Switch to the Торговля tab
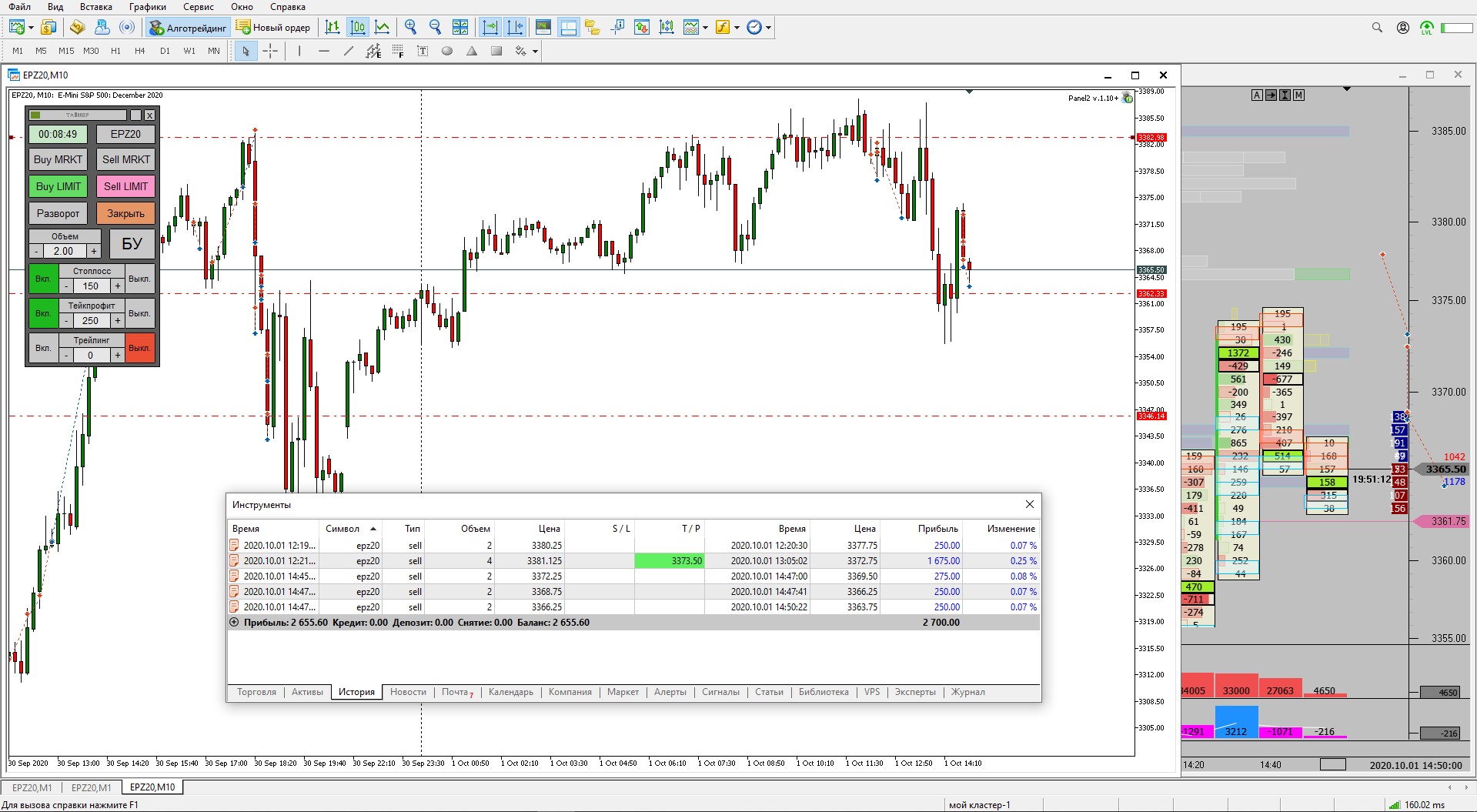Viewport: 1477px width, 812px height. tap(256, 692)
